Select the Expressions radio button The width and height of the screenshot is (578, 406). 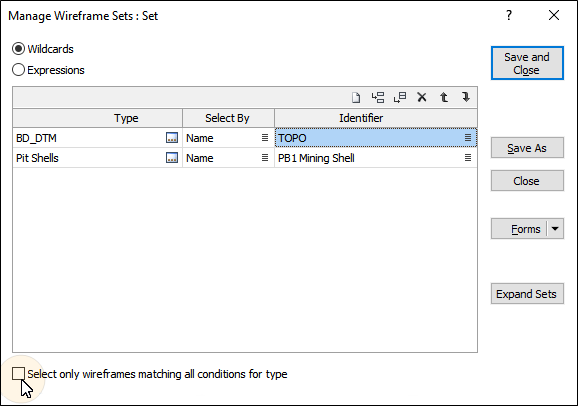[x=18, y=70]
